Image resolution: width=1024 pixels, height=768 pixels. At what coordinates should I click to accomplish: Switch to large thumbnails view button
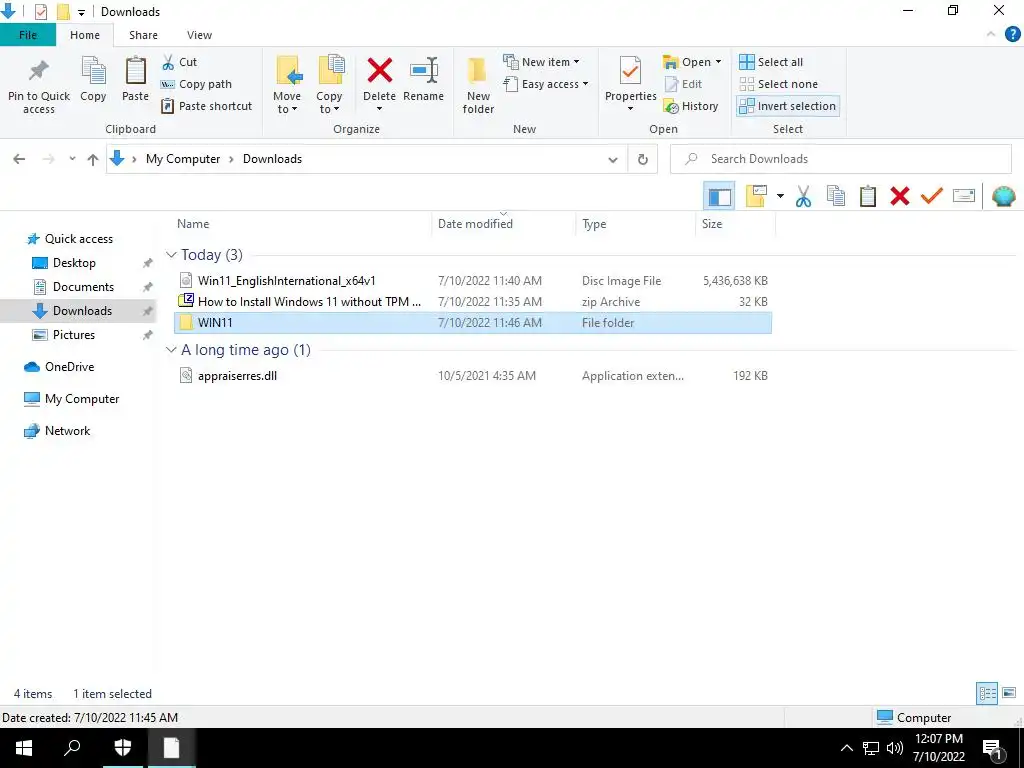coord(1009,693)
